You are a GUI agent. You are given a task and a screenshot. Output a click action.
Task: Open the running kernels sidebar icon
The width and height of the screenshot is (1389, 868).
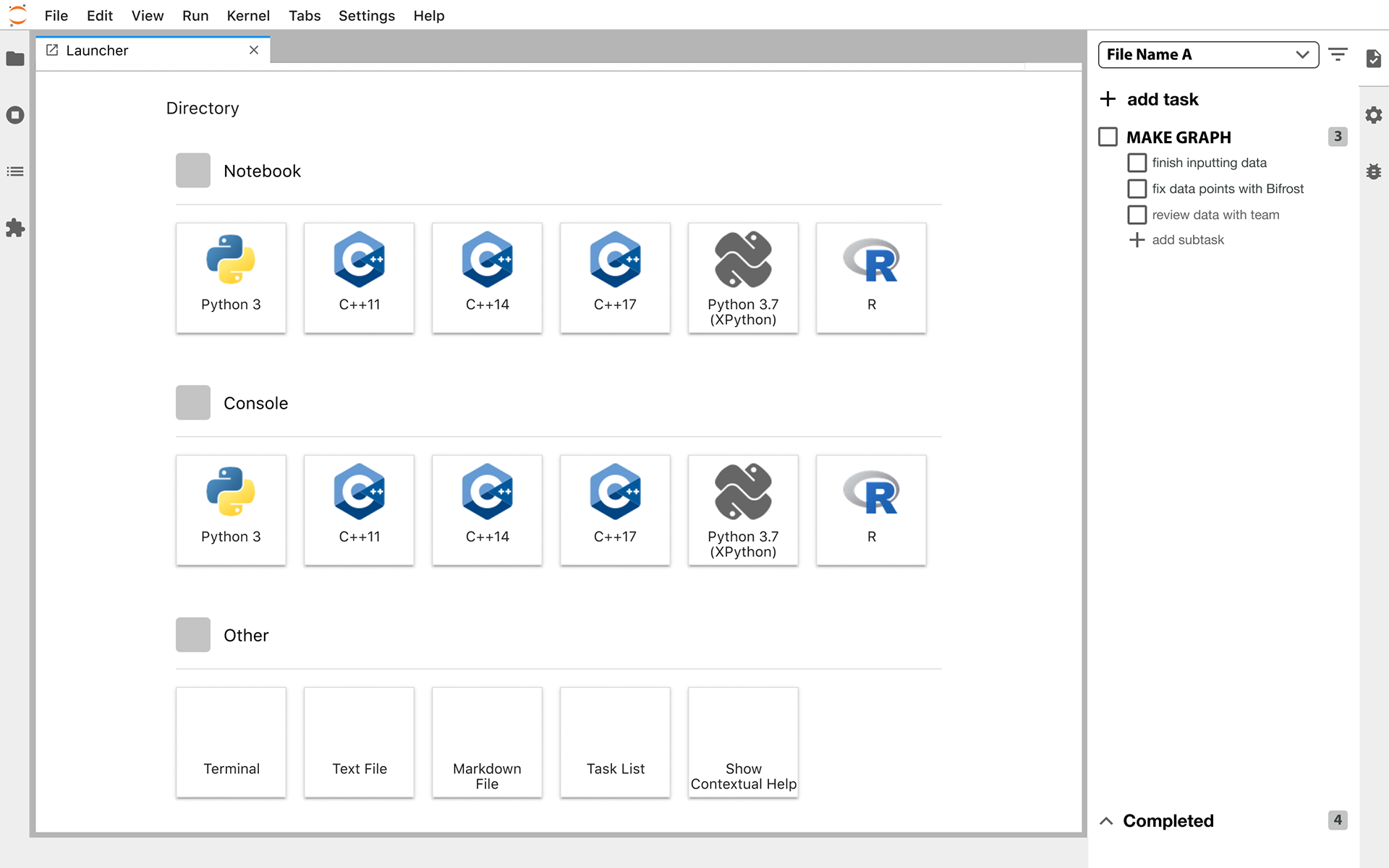click(15, 115)
